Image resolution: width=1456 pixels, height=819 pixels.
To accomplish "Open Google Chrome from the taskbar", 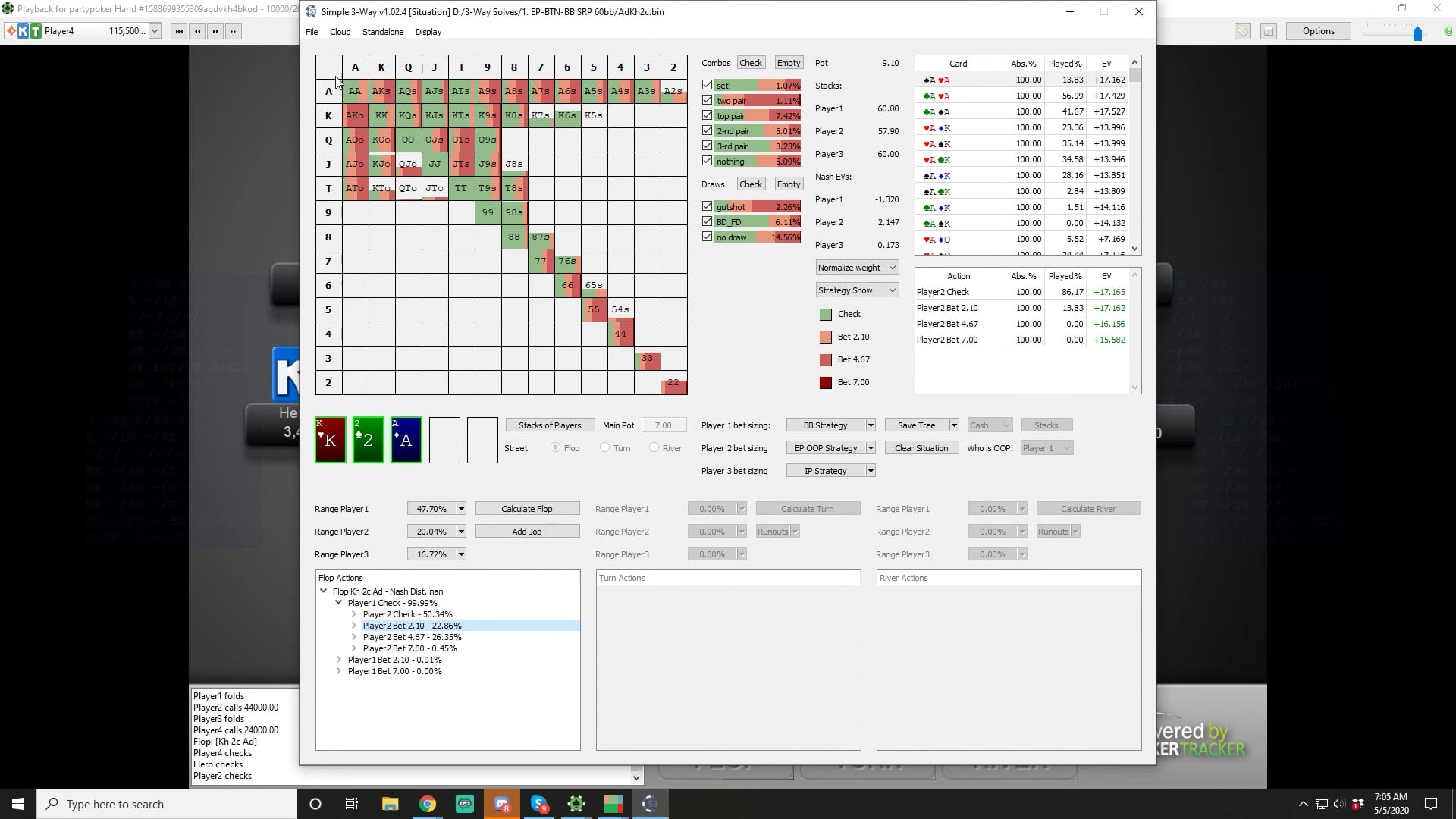I will (x=428, y=804).
